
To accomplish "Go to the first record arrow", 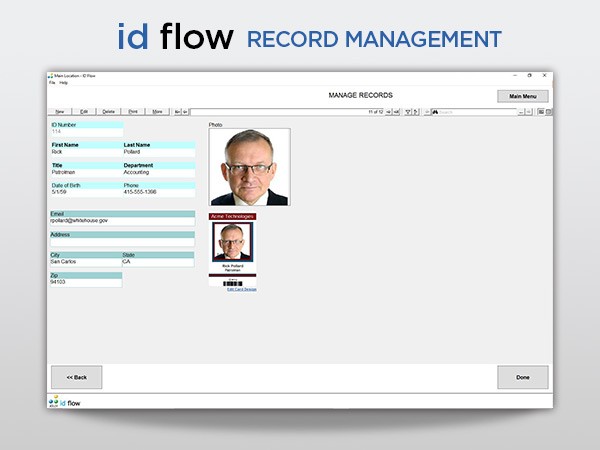I will (x=177, y=112).
